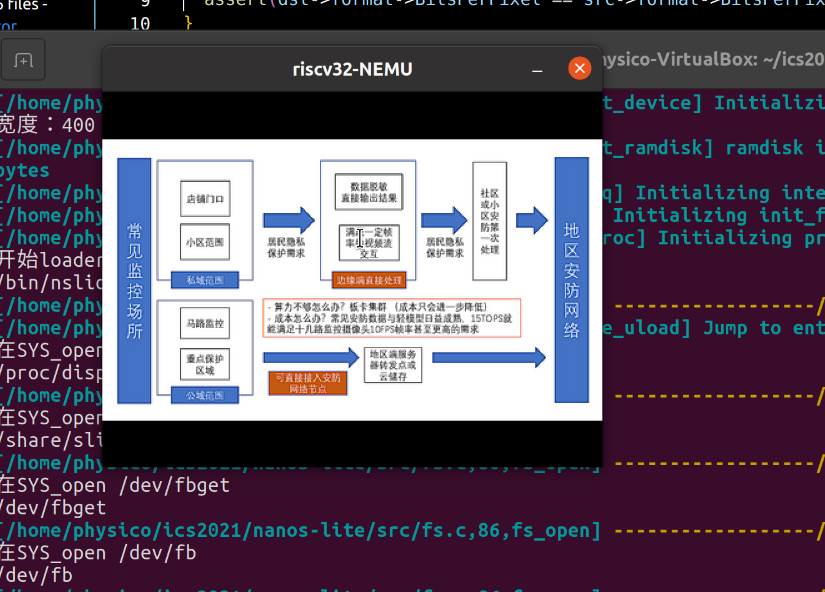Click the 'bytes' terminal line
Screen dimensions: 825x592
(24, 170)
